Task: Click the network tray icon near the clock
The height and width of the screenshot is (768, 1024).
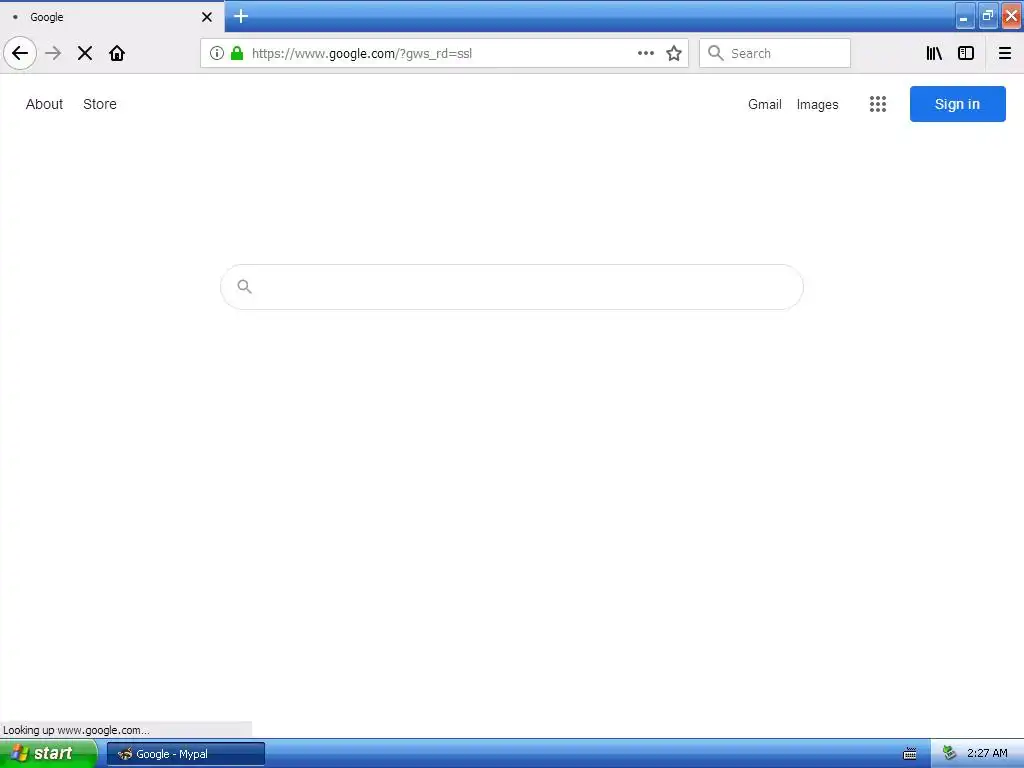Action: (950, 753)
